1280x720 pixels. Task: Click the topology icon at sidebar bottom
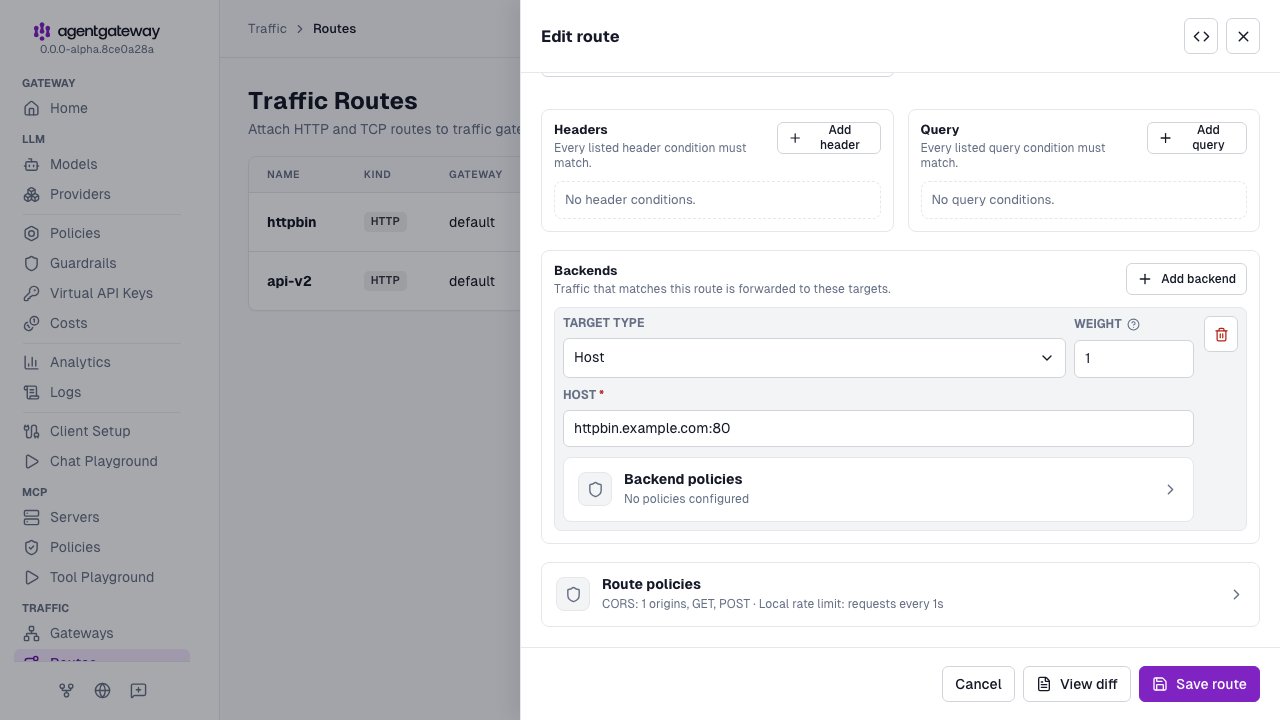[x=66, y=690]
